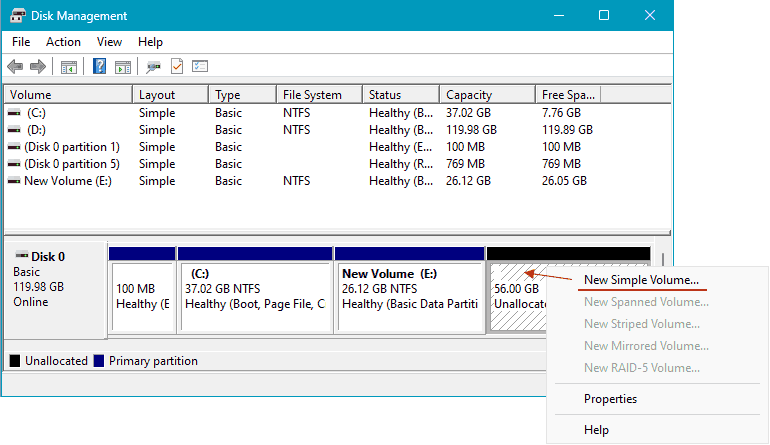Select Properties in the context menu
Image resolution: width=770 pixels, height=445 pixels.
(610, 399)
